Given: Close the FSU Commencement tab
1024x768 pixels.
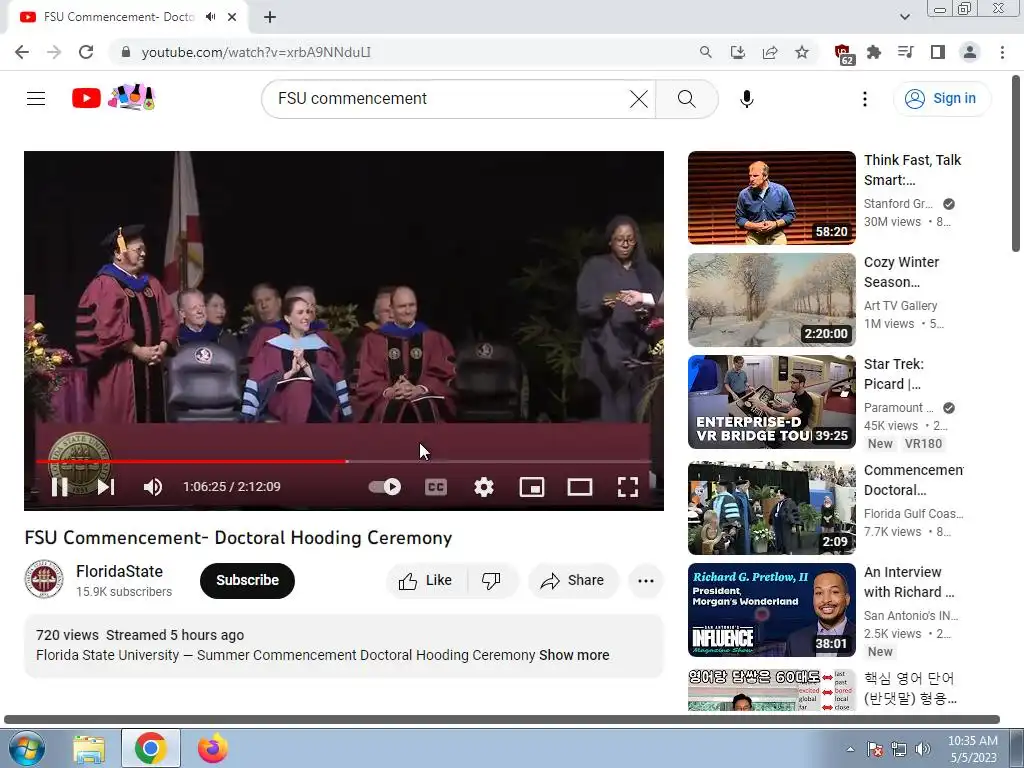Looking at the screenshot, I should point(232,17).
